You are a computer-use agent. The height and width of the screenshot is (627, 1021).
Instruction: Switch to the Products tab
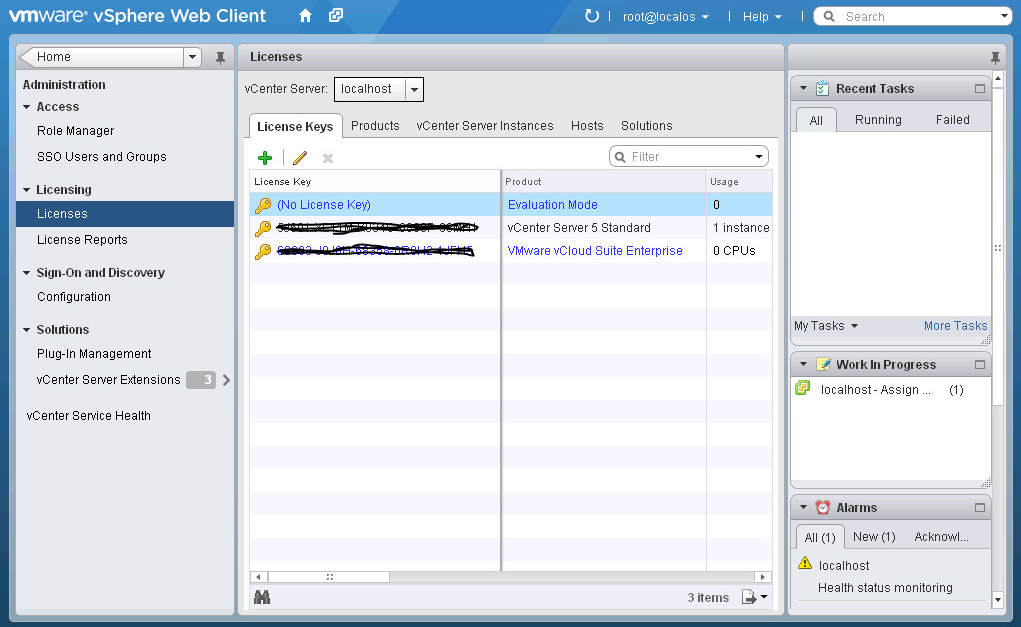[375, 126]
